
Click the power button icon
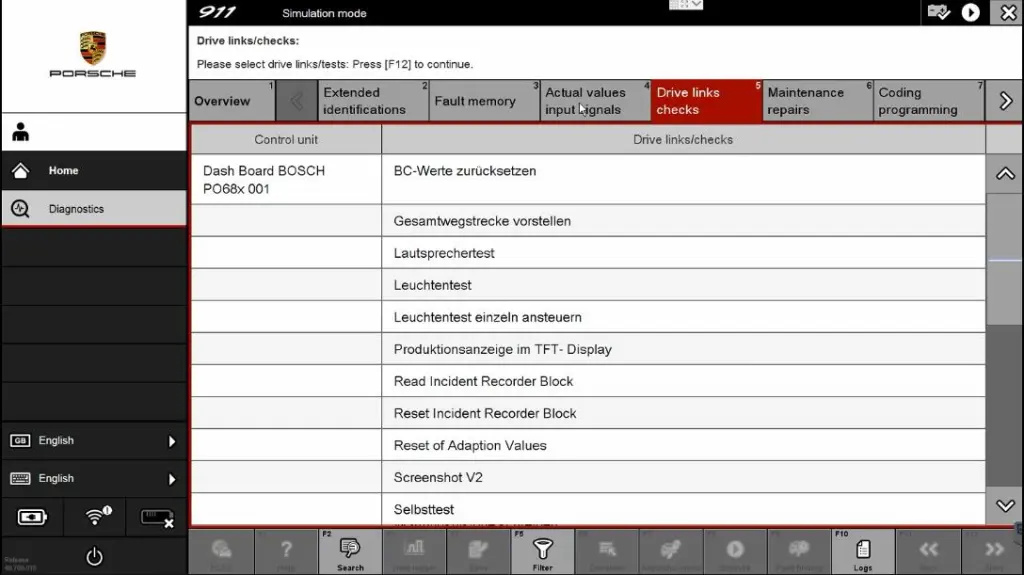coord(94,557)
